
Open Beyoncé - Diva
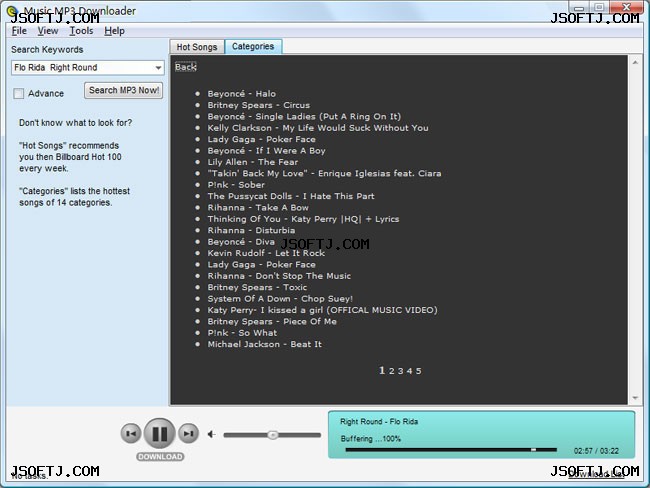point(241,242)
